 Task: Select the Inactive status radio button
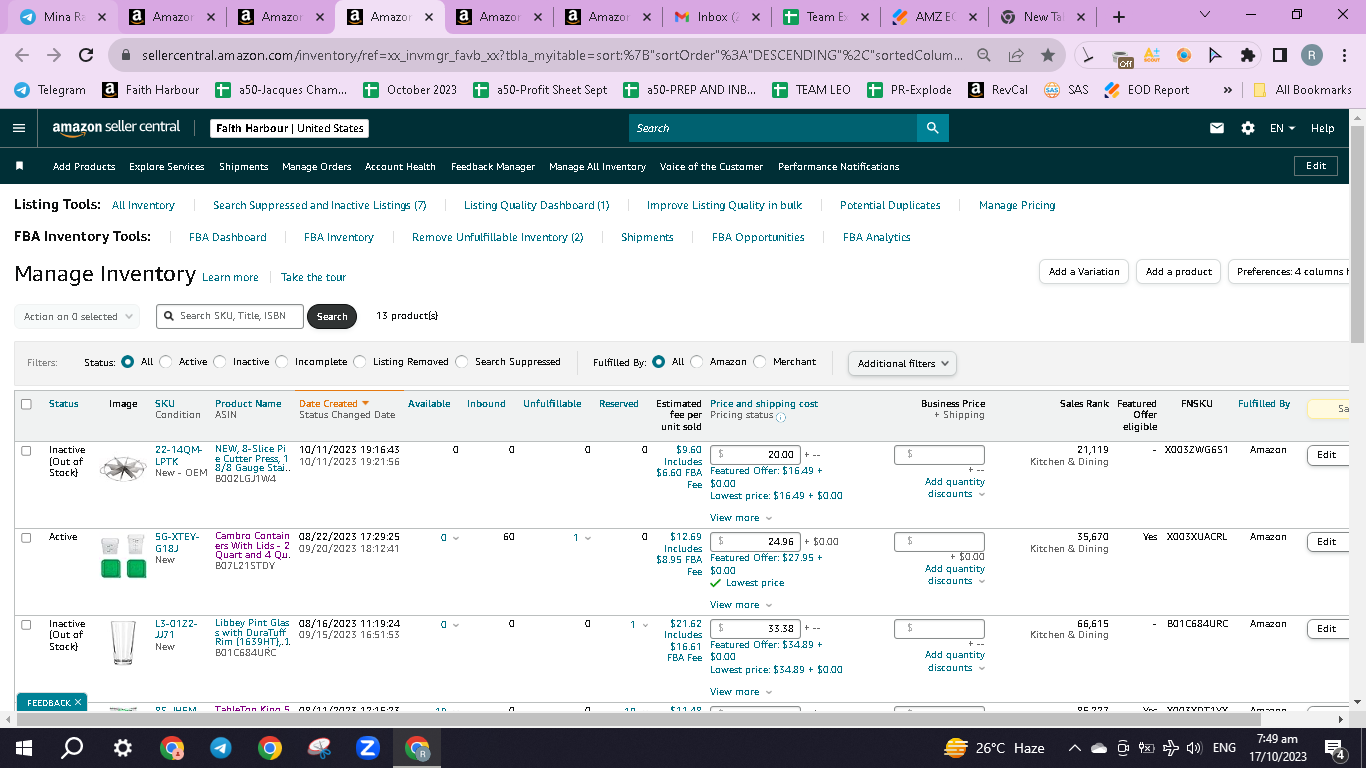tap(220, 362)
